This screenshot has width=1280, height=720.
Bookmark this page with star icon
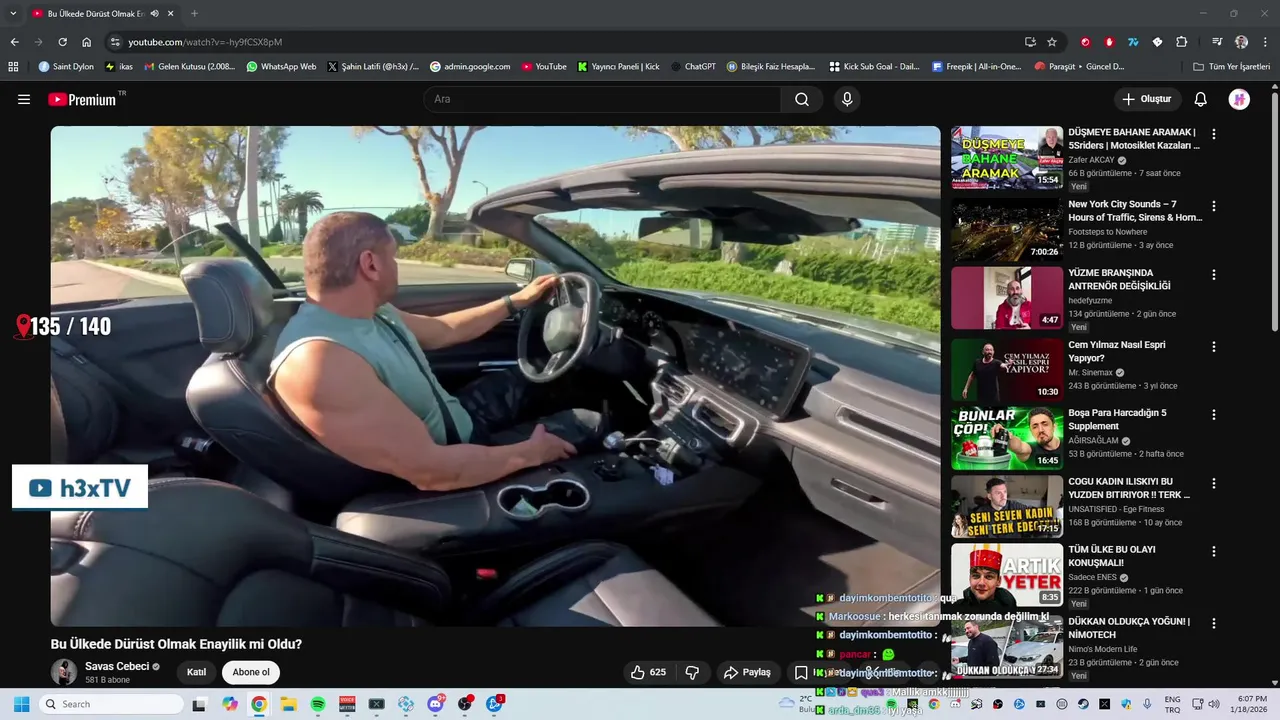1052,42
